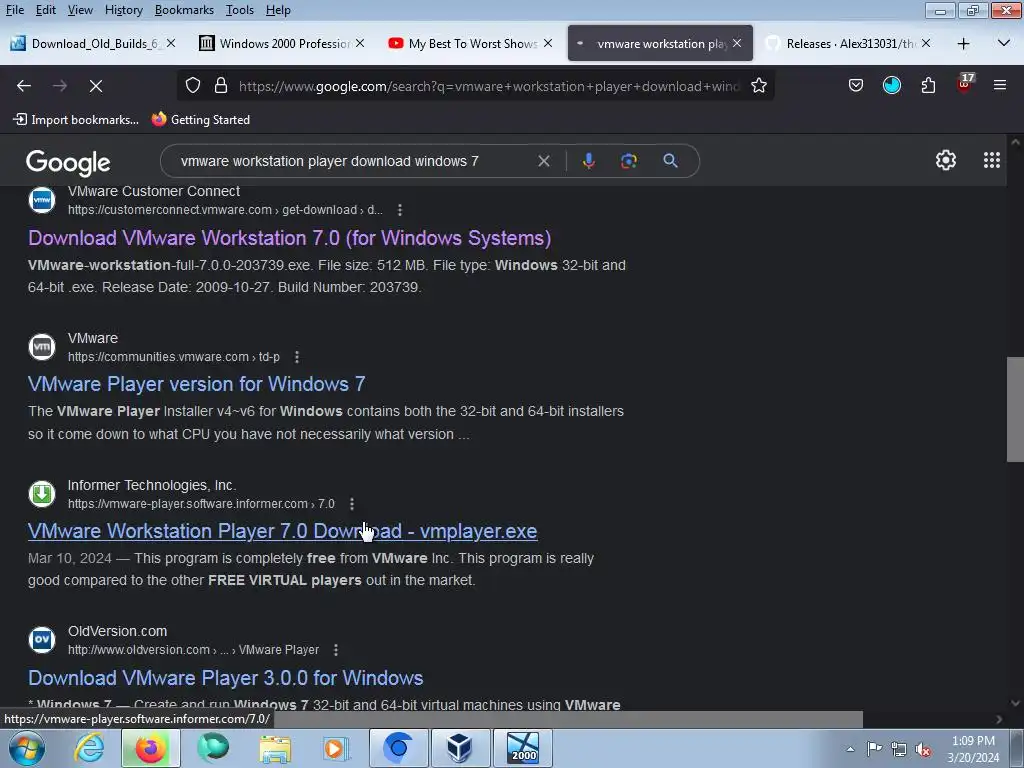The image size is (1024, 768).
Task: Switch to Releases Alex313031 GitHub tab
Action: [x=849, y=43]
